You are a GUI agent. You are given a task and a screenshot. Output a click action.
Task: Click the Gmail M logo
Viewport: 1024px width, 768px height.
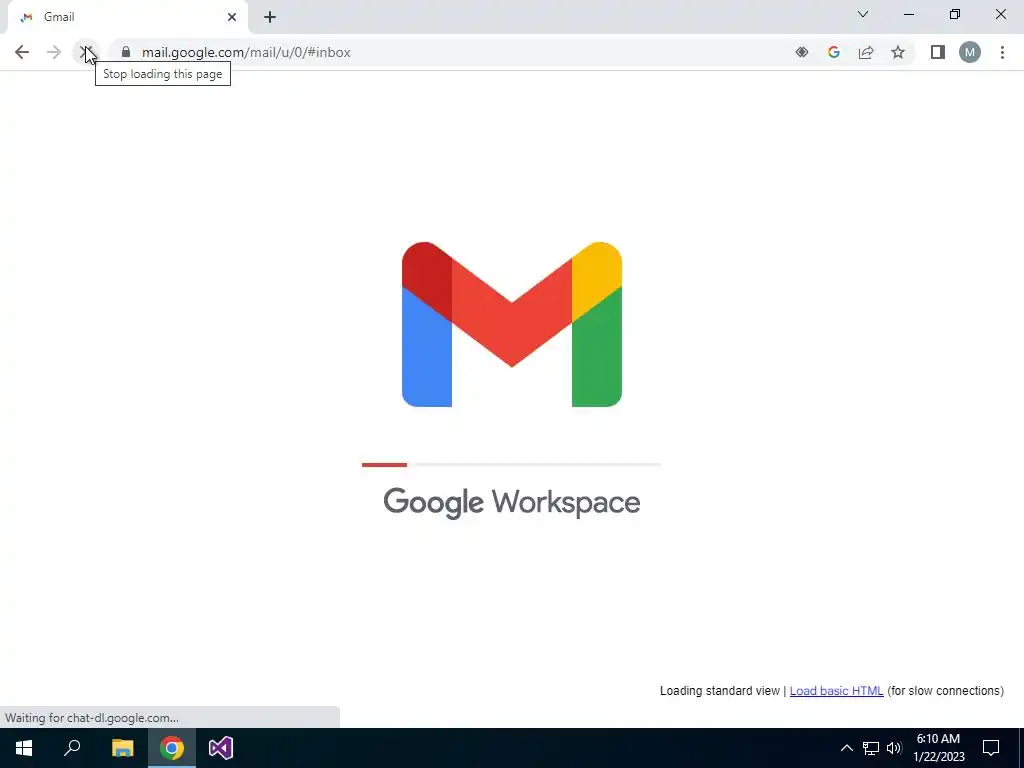[512, 325]
